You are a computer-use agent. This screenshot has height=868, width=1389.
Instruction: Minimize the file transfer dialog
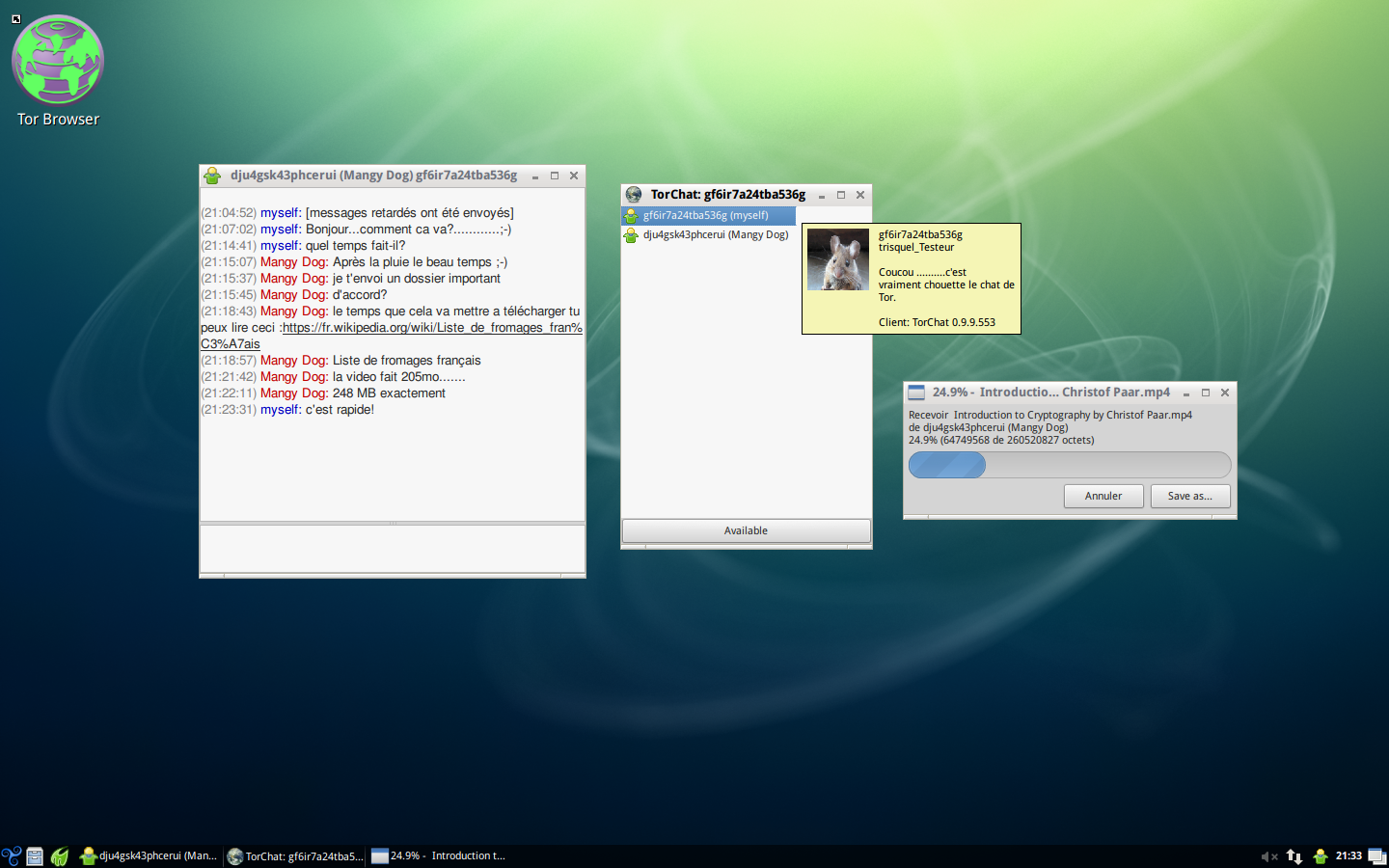click(1186, 393)
